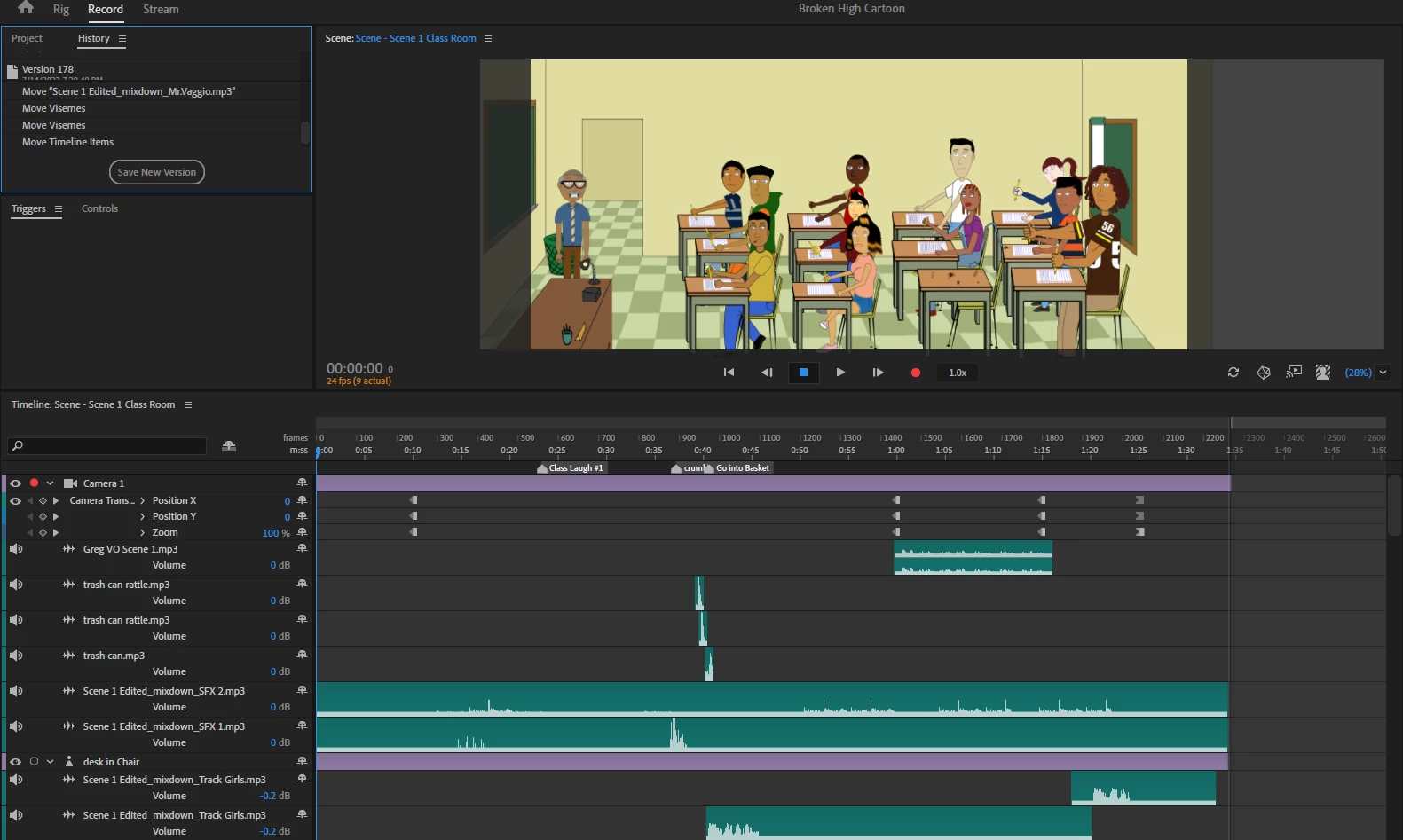This screenshot has width=1403, height=840.
Task: Open the scene zoom dropdown arrow
Action: point(1383,373)
